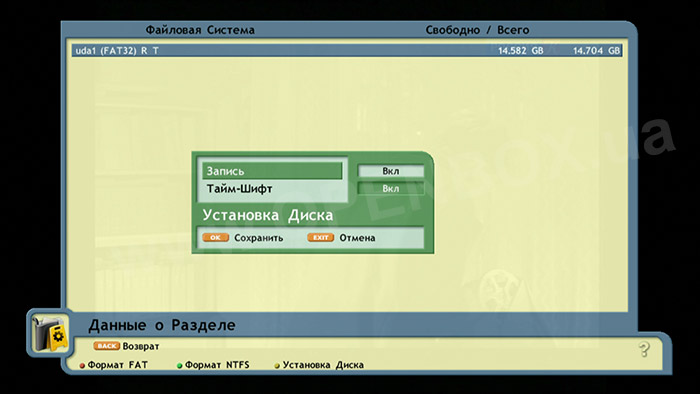Click the orange EXIT badge icon
The height and width of the screenshot is (394, 700).
(x=321, y=237)
